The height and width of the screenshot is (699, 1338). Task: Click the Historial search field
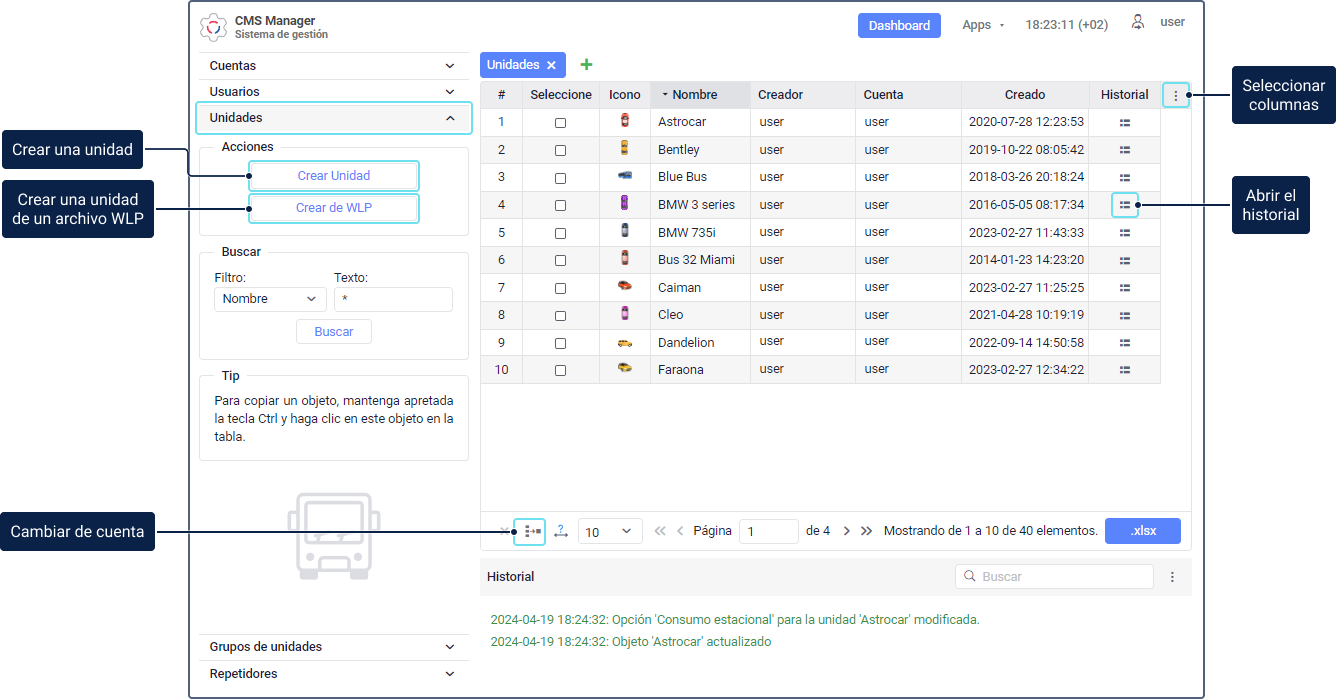(x=1060, y=577)
